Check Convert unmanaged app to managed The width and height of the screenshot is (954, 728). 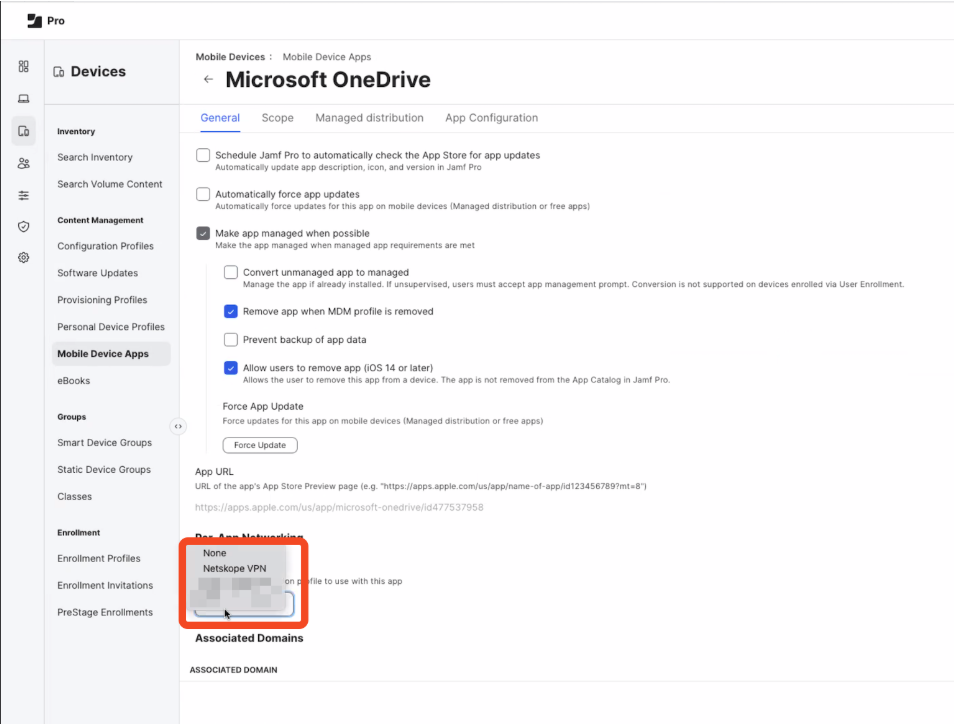click(231, 272)
